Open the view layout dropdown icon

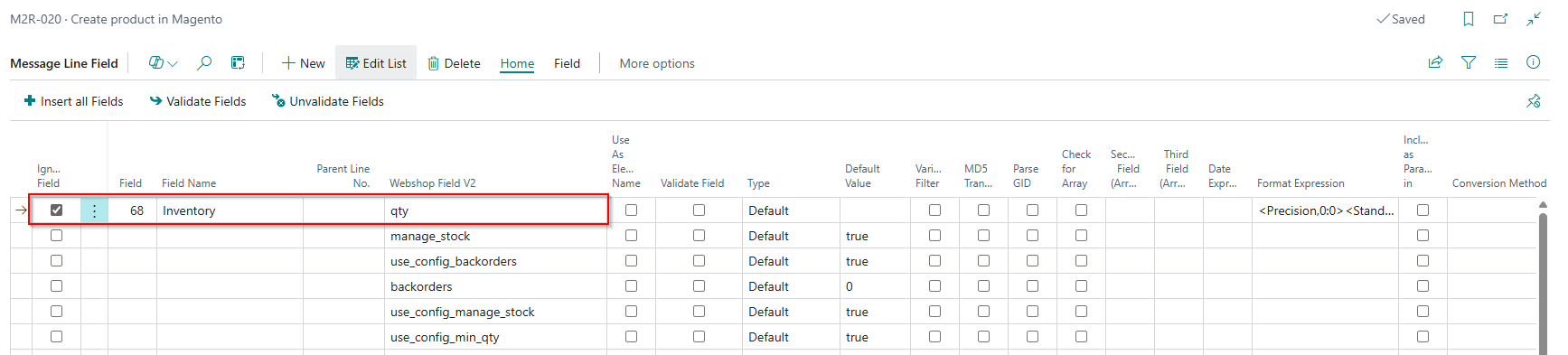tap(164, 63)
